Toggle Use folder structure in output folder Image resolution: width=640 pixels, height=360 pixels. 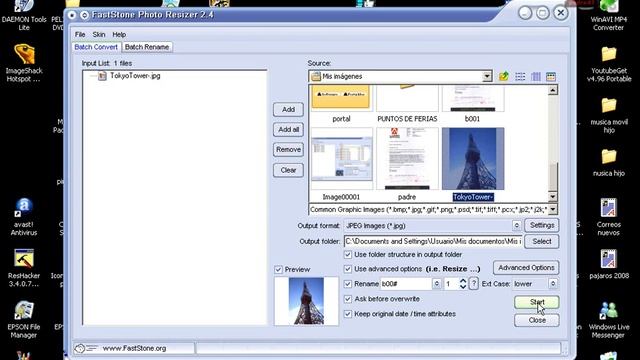click(x=348, y=254)
